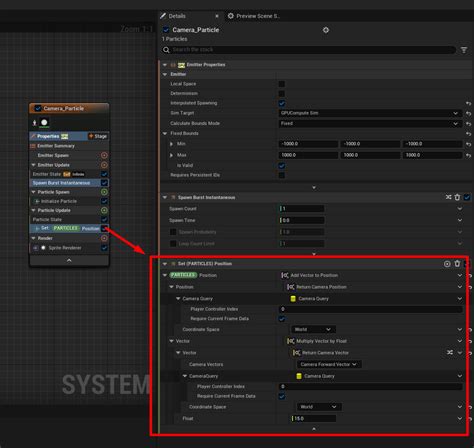Toggle Sprite Renderer enabled checkbox in node

104,248
